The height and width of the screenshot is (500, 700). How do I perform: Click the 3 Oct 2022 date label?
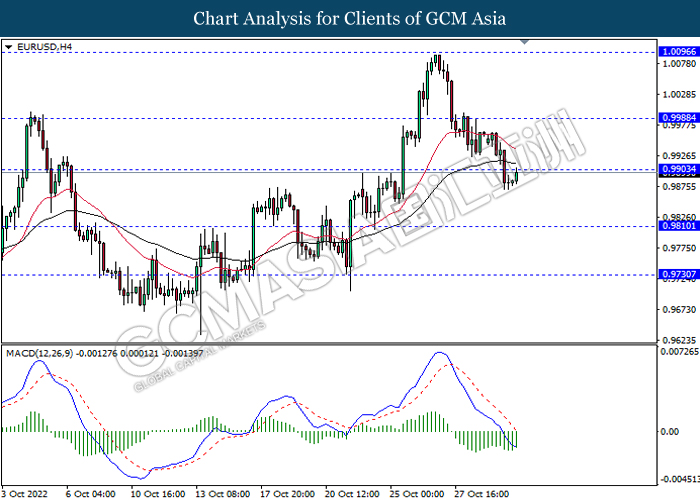coord(25,494)
